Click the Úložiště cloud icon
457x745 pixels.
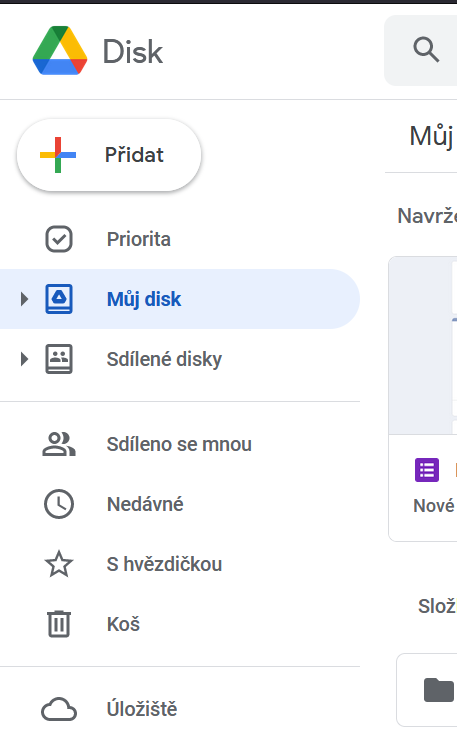(x=59, y=709)
